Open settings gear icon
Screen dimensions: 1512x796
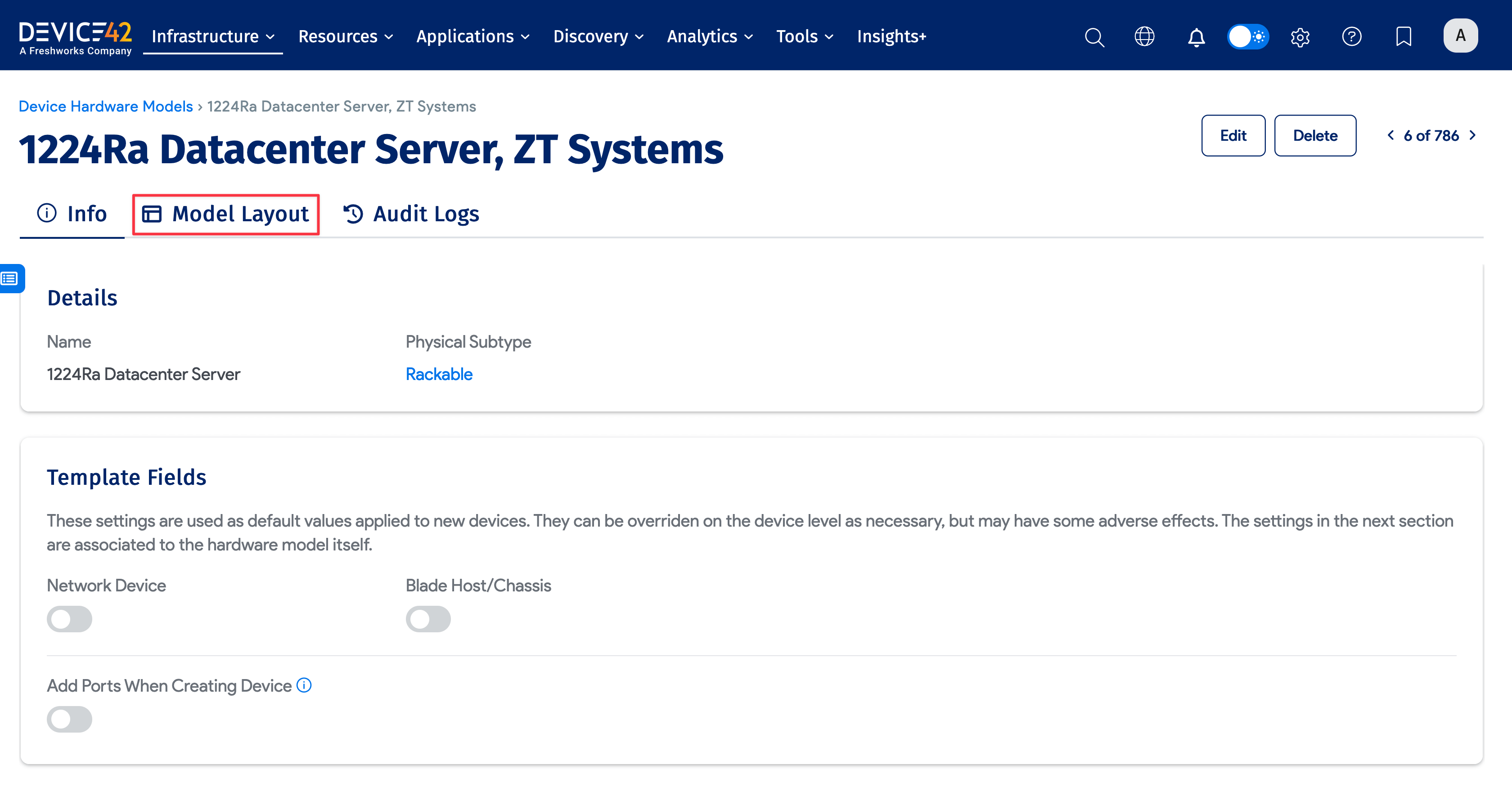[x=1300, y=37]
